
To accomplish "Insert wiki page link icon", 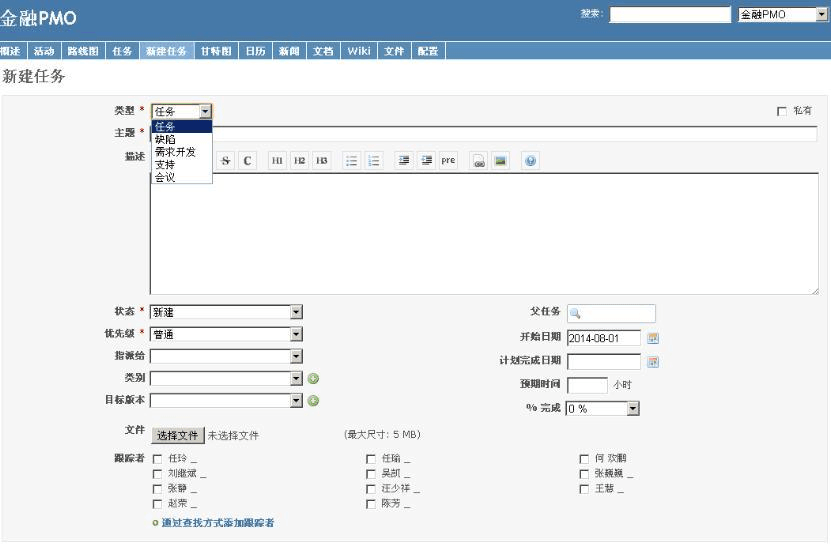I will point(479,161).
